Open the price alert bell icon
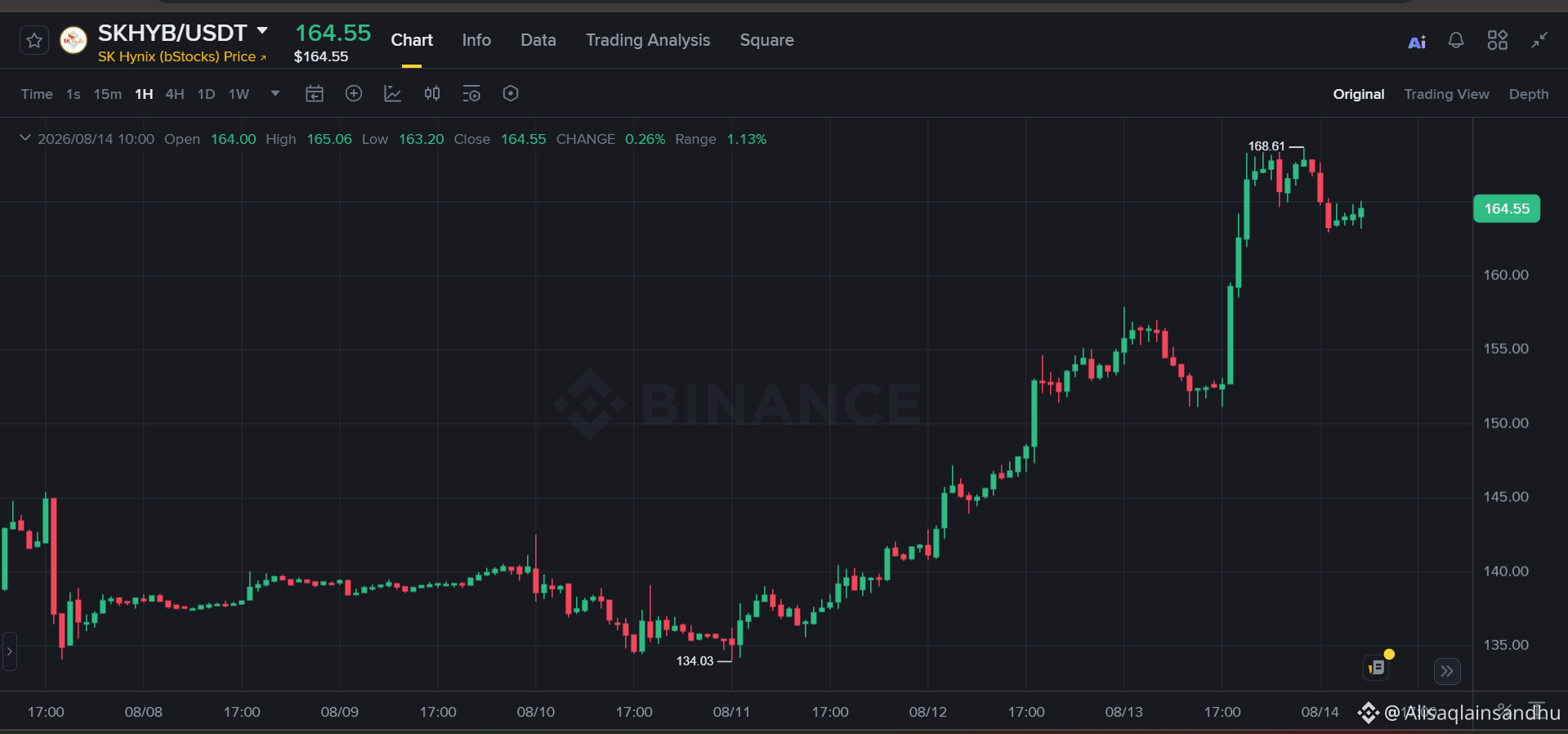The image size is (1568, 734). [x=1456, y=40]
